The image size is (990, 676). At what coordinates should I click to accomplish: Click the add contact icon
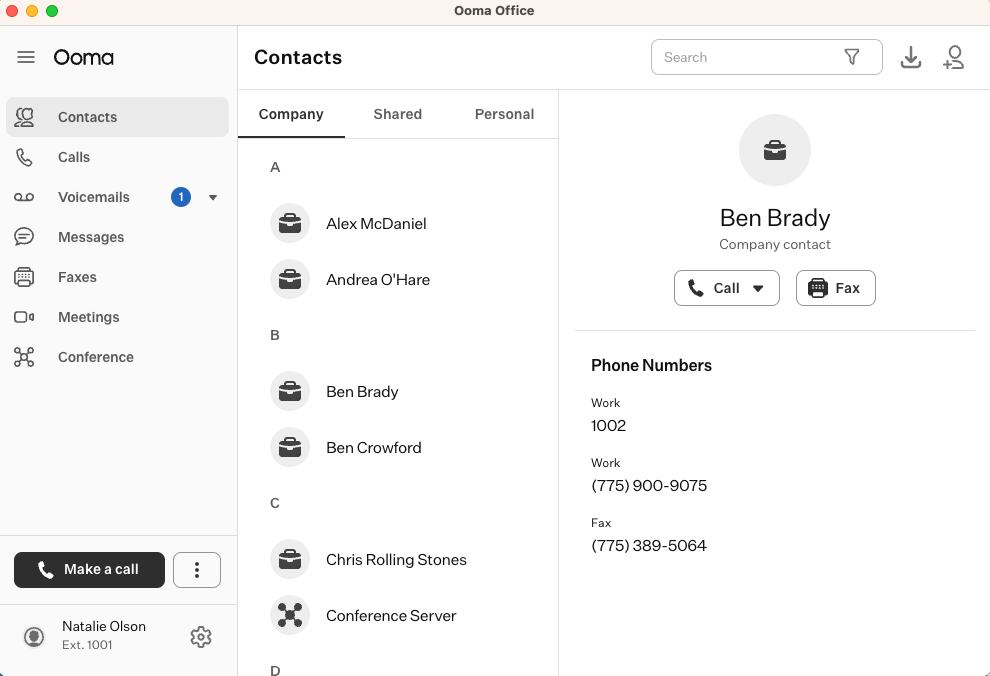953,57
